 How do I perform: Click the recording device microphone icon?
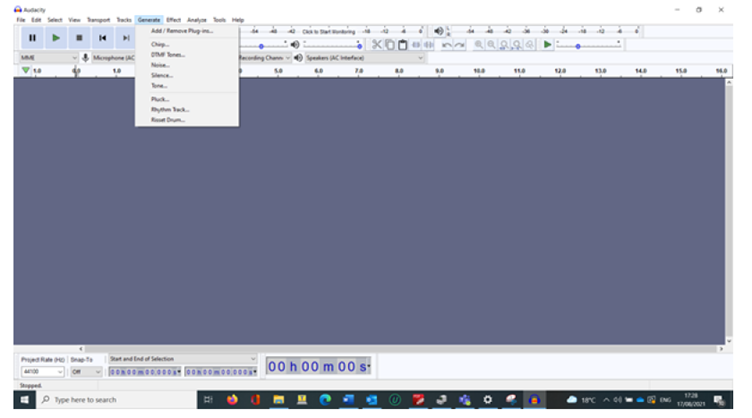coord(85,58)
